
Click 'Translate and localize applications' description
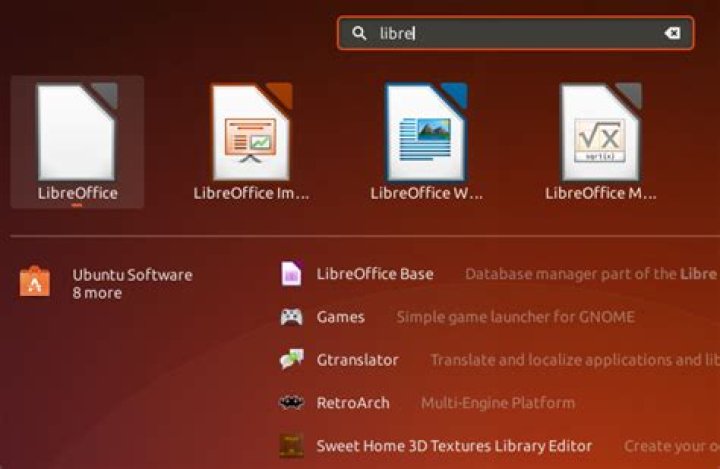tap(574, 360)
